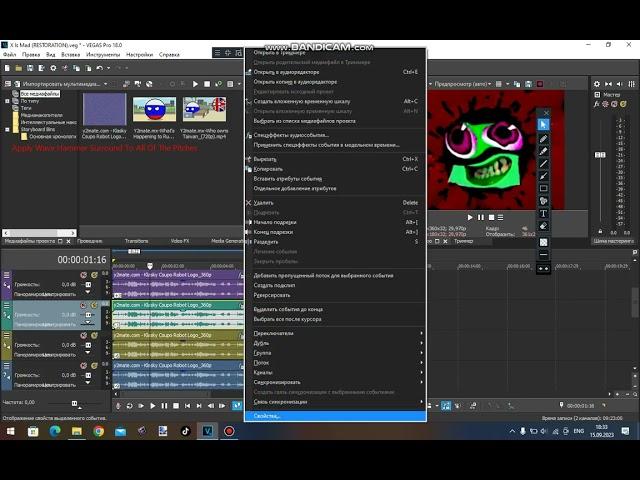Viewport: 640px width, 480px height.
Task: Open the preview quality dropdown
Action: pos(489,84)
